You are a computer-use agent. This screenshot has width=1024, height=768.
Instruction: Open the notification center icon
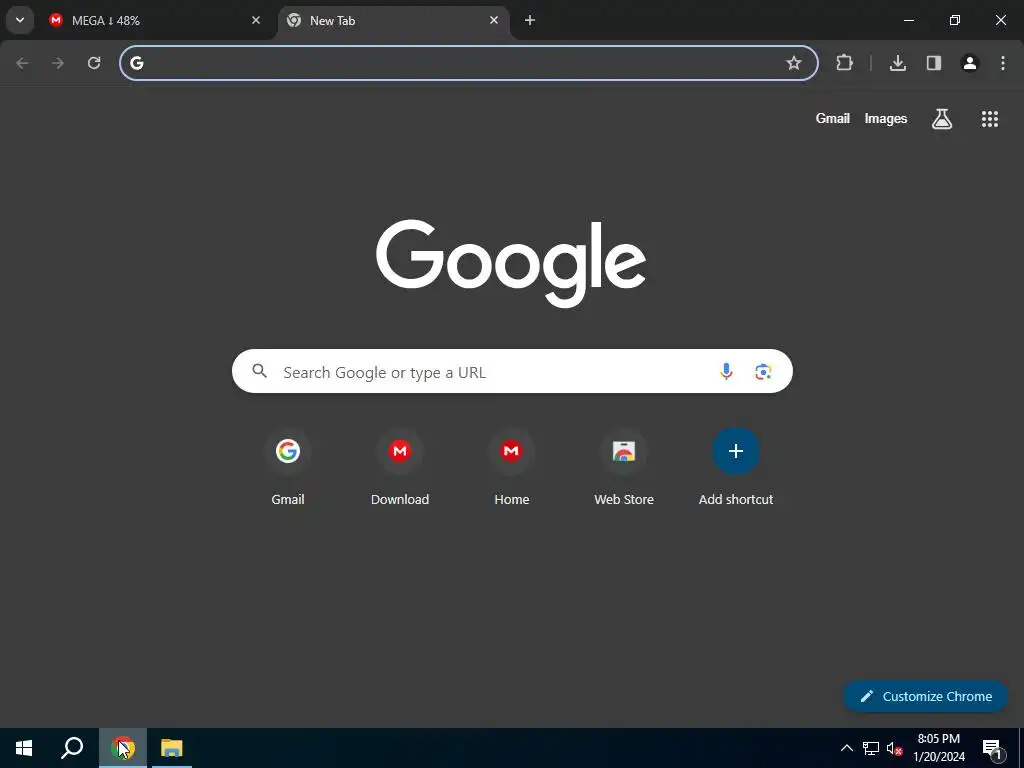pyautogui.click(x=992, y=748)
